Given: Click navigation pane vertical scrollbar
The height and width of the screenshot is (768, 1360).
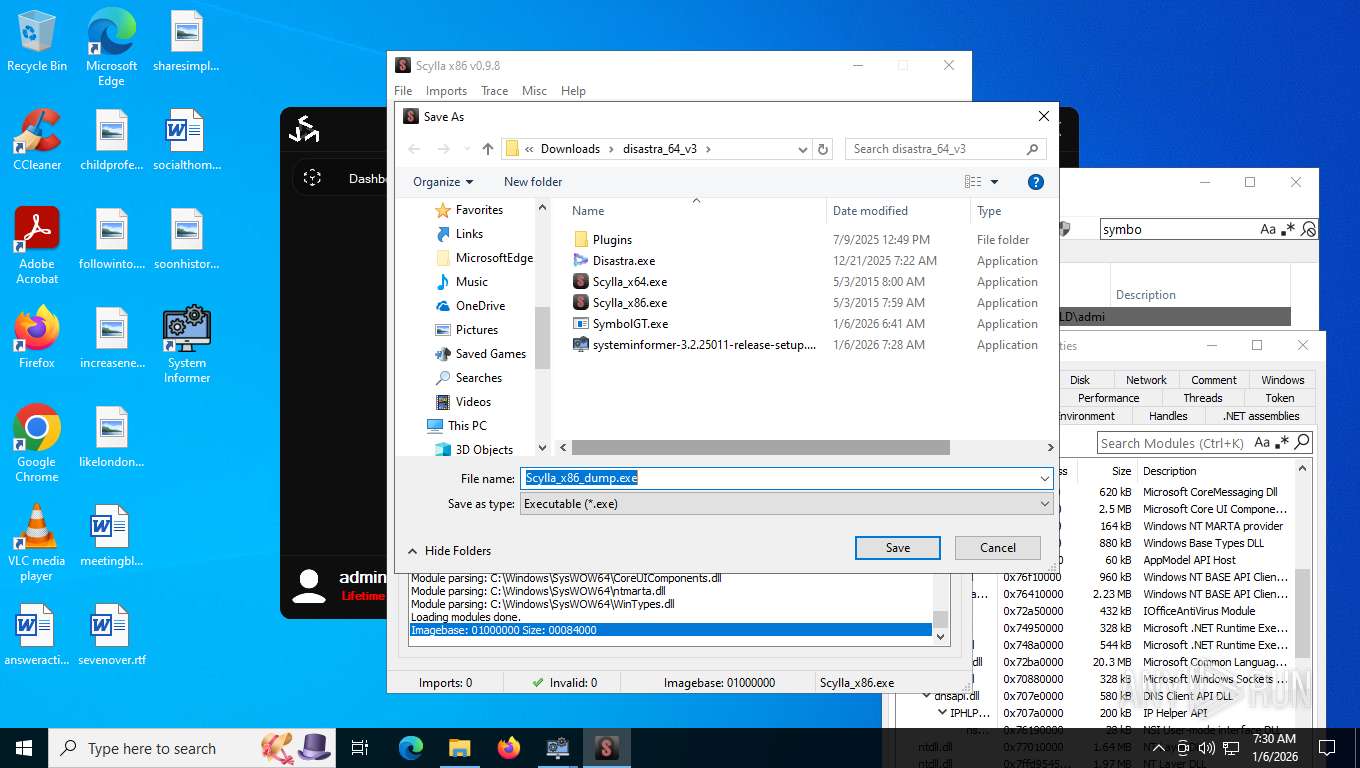Looking at the screenshot, I should coord(542,340).
